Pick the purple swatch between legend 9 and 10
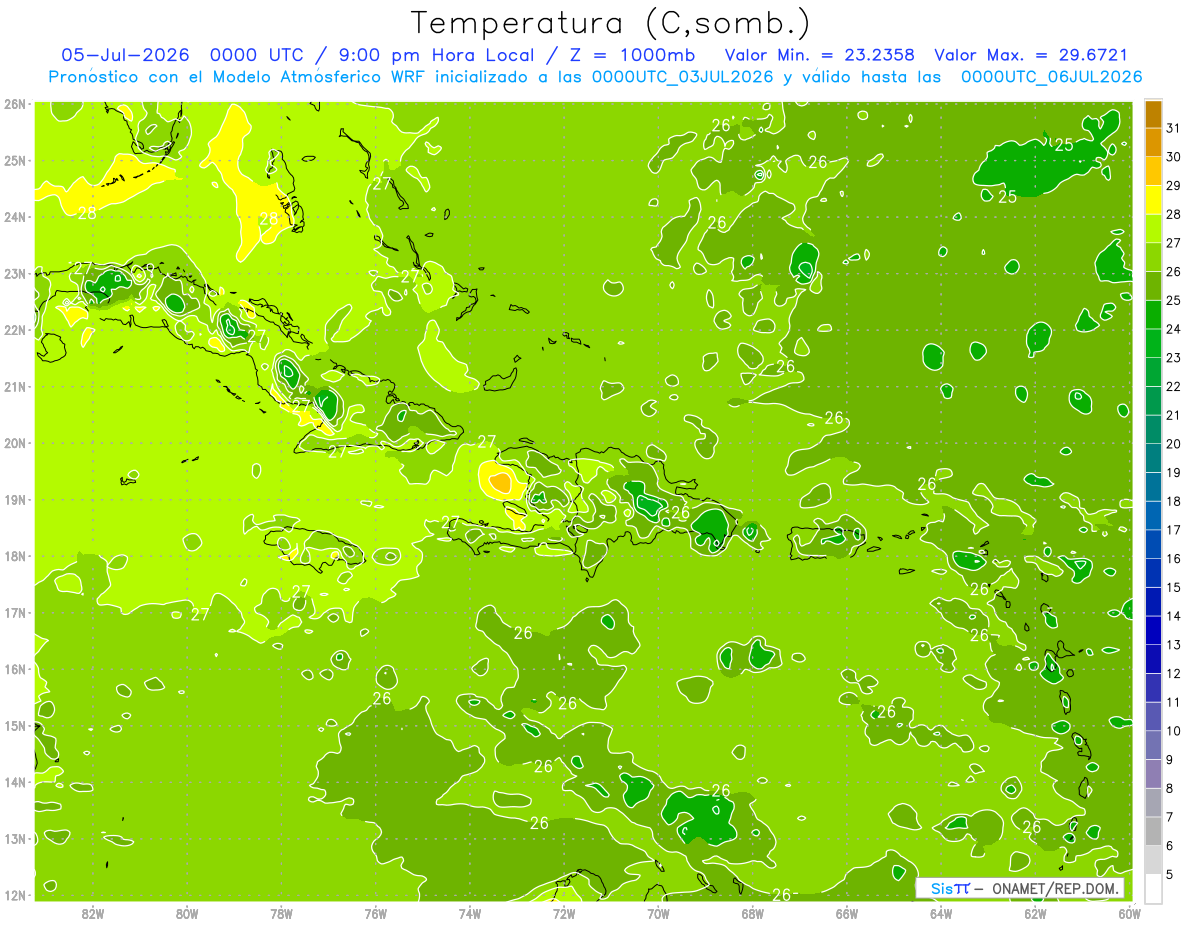 click(x=1153, y=745)
